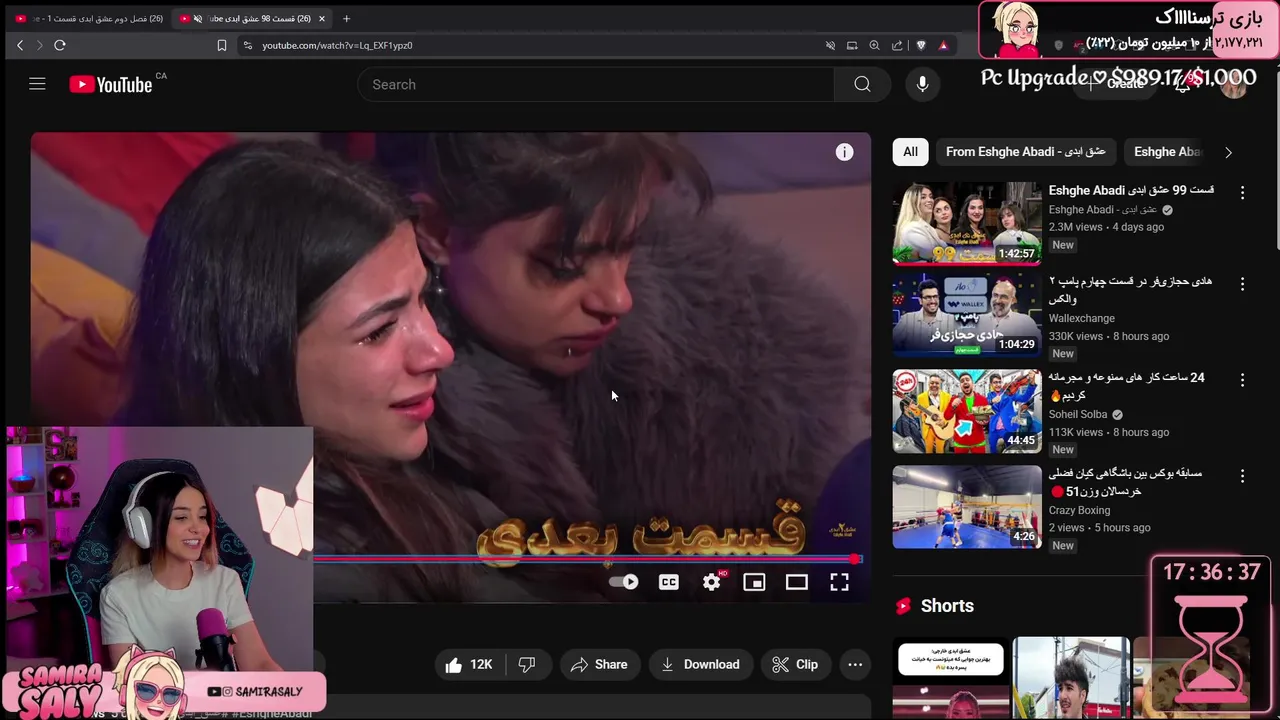This screenshot has width=1280, height=720.
Task: Open the 1:42:57 Eshghe Abadi 99 thumbnail
Action: [x=966, y=224]
